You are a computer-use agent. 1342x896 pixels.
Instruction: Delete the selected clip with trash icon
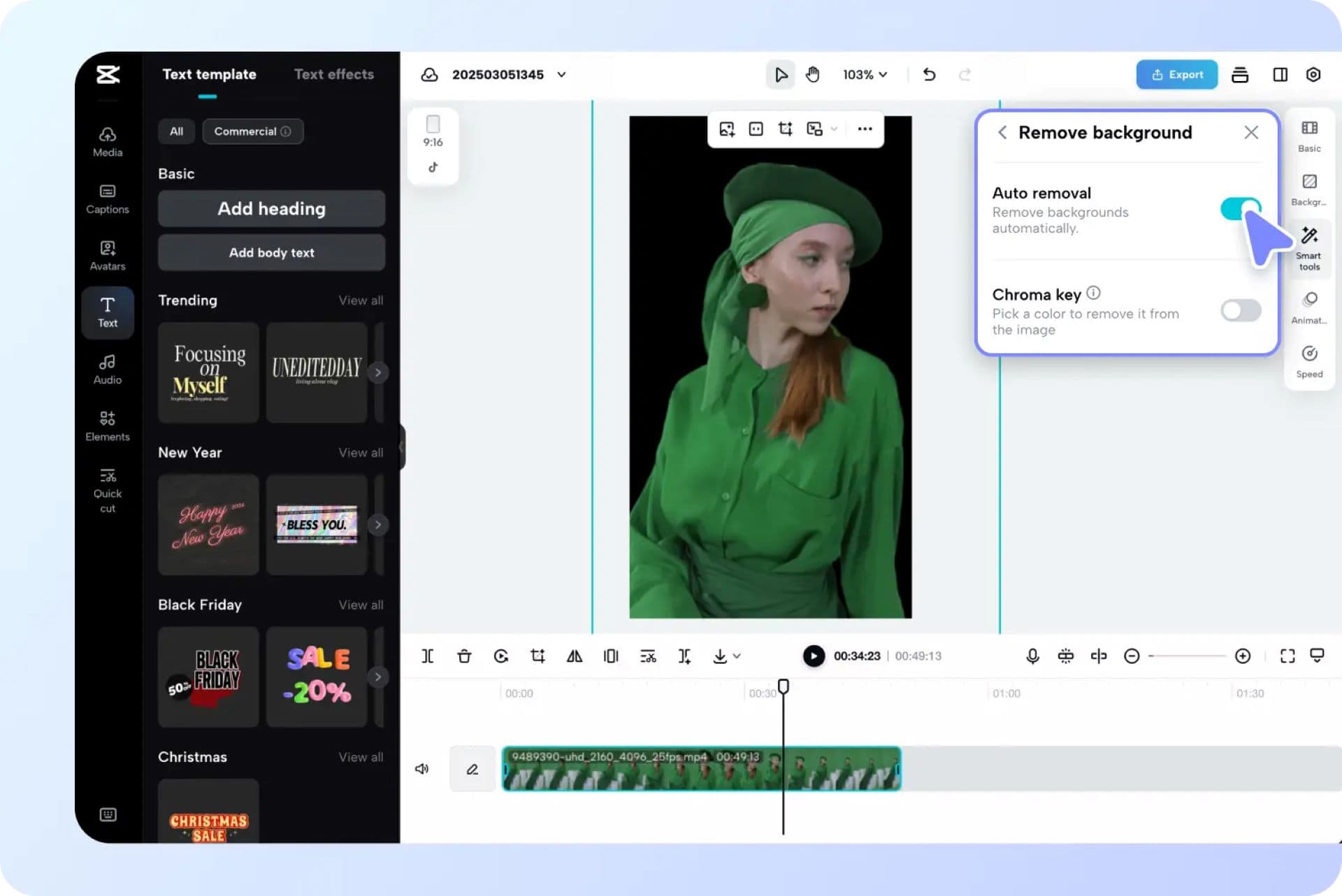[x=464, y=656]
